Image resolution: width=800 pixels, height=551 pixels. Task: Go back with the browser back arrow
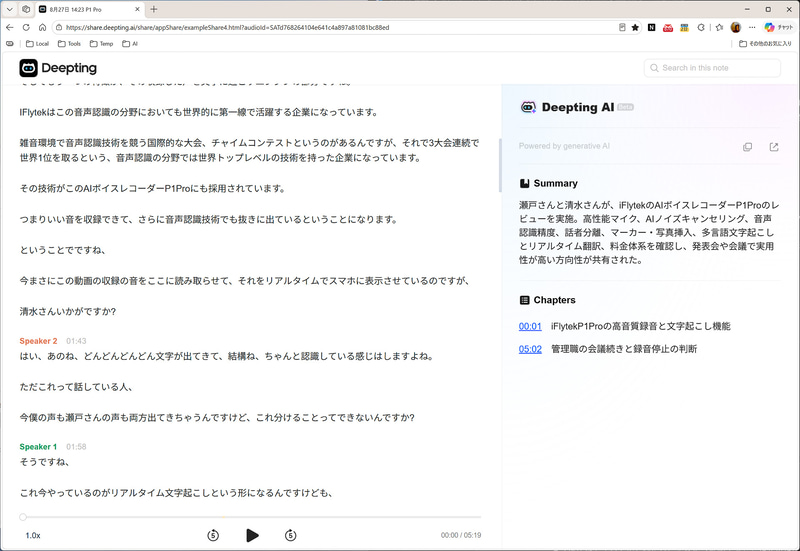coord(10,28)
